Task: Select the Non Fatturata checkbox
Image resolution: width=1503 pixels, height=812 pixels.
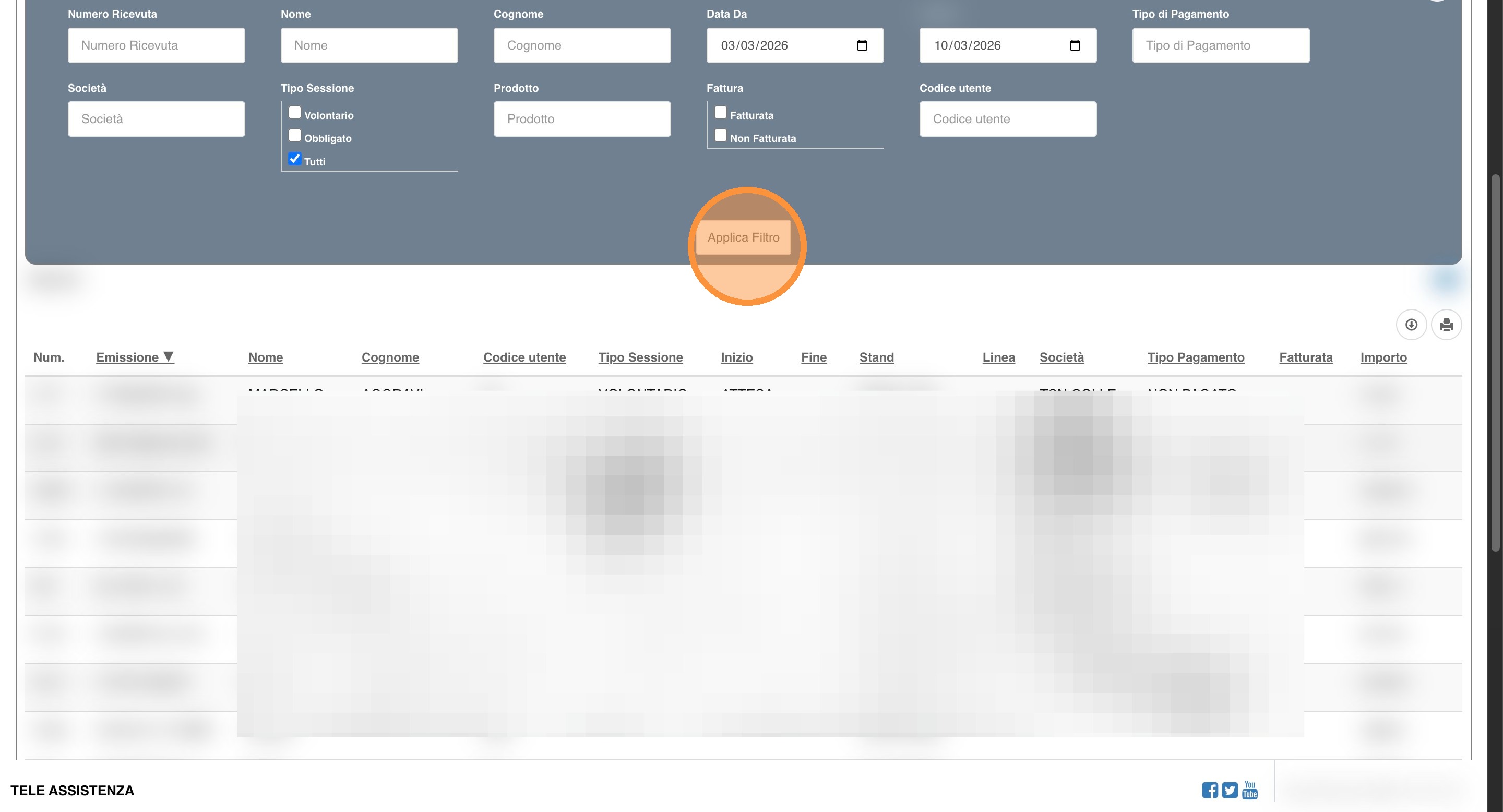Action: 721,136
